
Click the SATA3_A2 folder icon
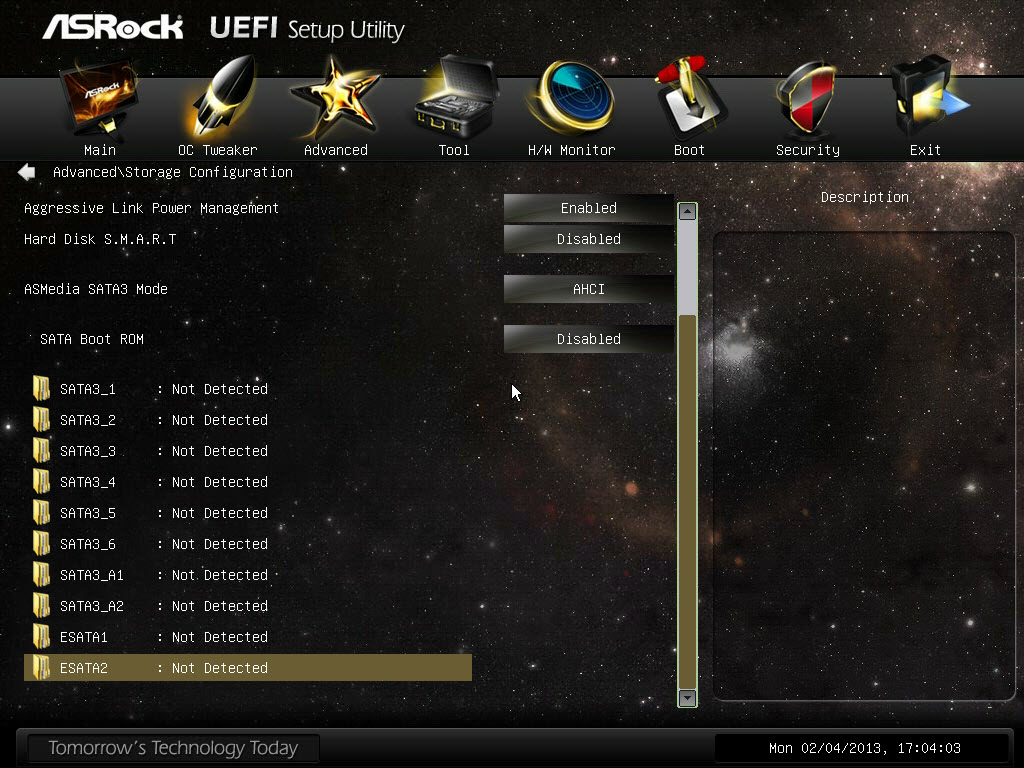coord(41,605)
